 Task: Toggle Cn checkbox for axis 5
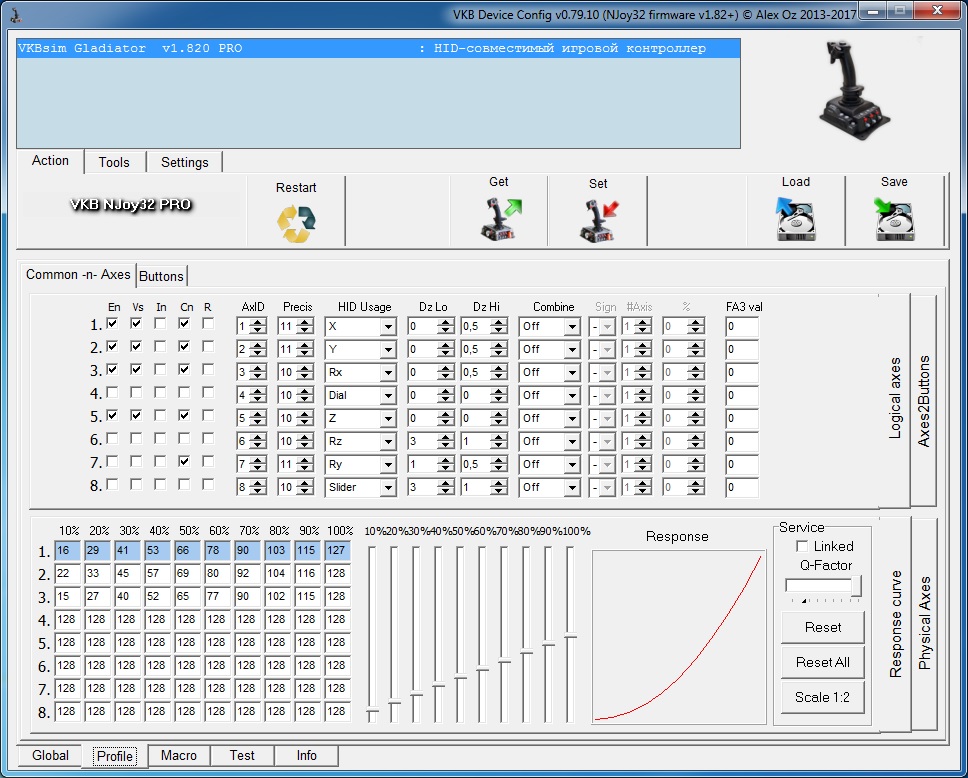pyautogui.click(x=184, y=416)
